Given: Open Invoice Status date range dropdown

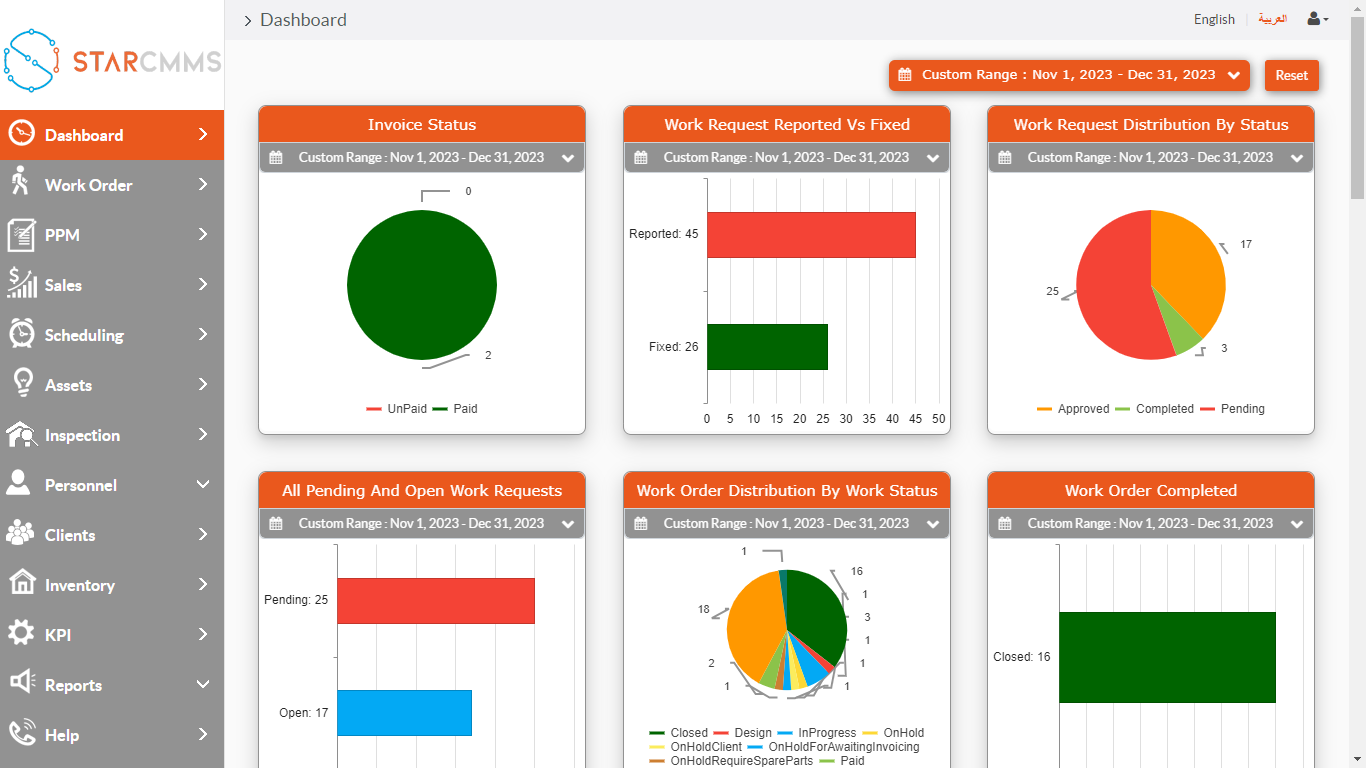Looking at the screenshot, I should (422, 158).
